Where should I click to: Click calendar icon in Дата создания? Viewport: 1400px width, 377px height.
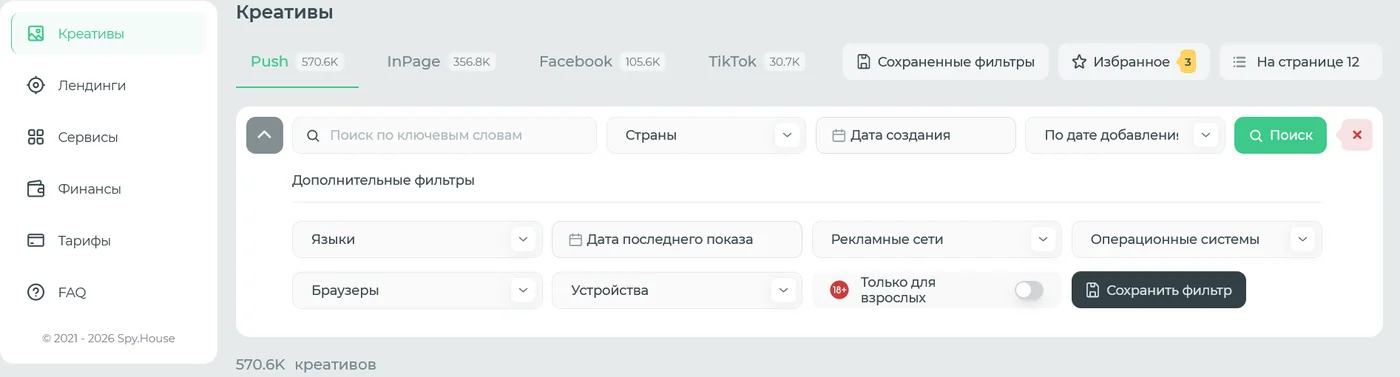point(839,135)
